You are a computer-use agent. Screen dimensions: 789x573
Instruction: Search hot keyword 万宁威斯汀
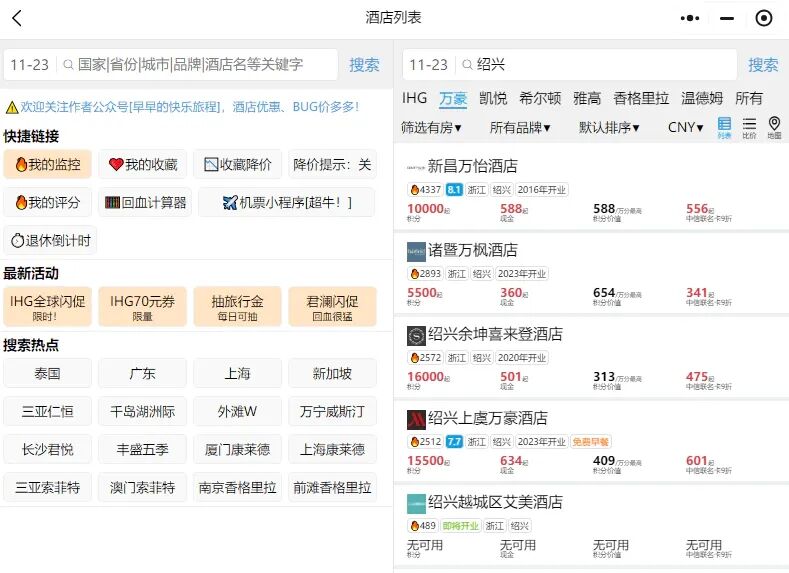pyautogui.click(x=333, y=412)
